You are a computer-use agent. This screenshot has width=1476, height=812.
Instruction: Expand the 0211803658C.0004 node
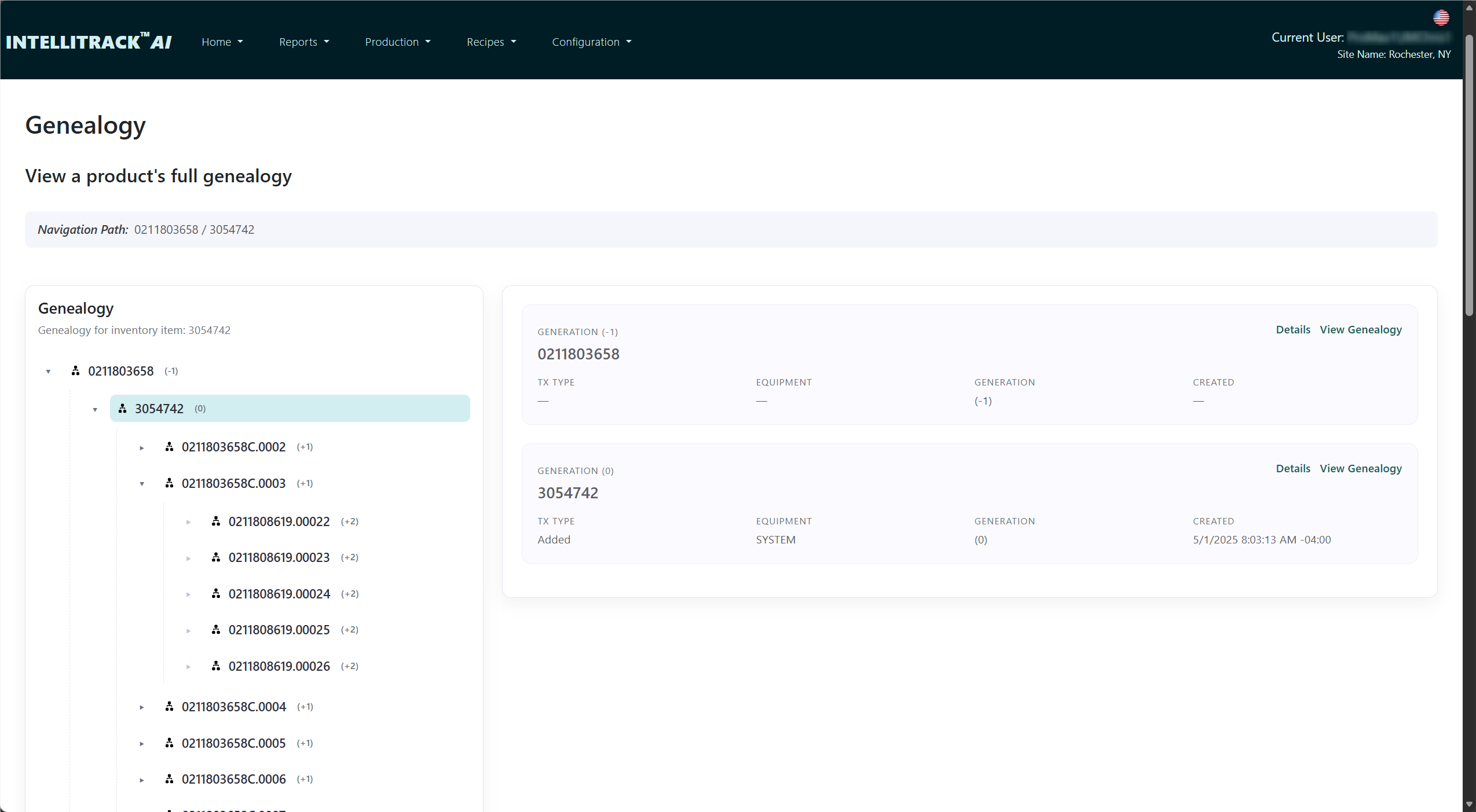(141, 707)
